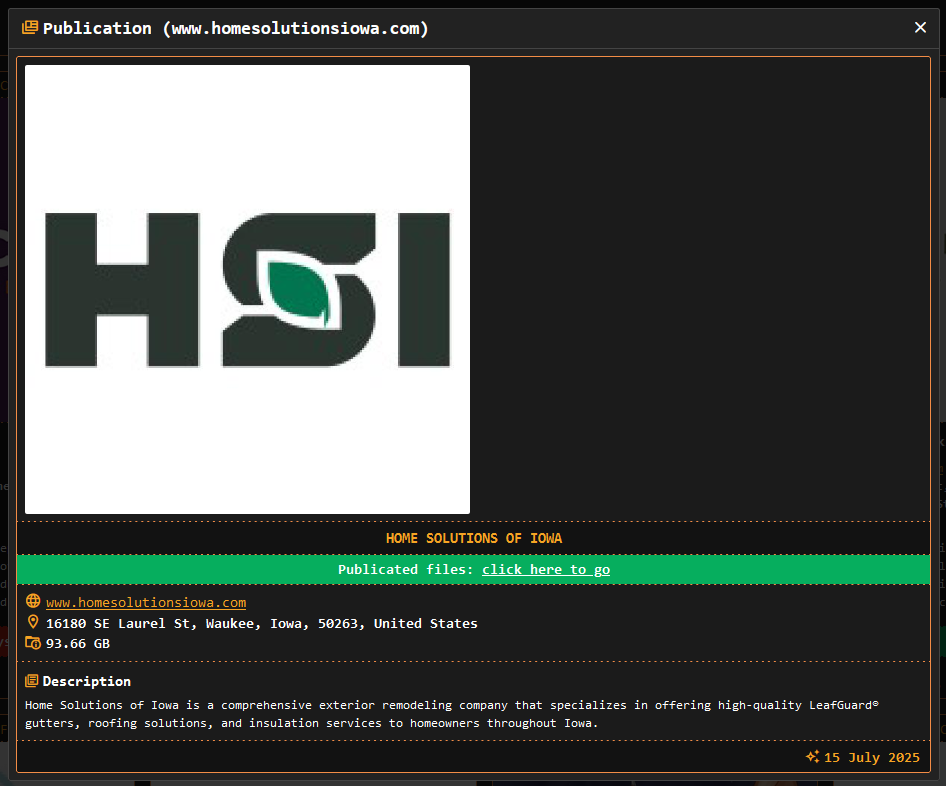
Task: Click the Waukee, Iowa street address text
Action: pos(261,623)
